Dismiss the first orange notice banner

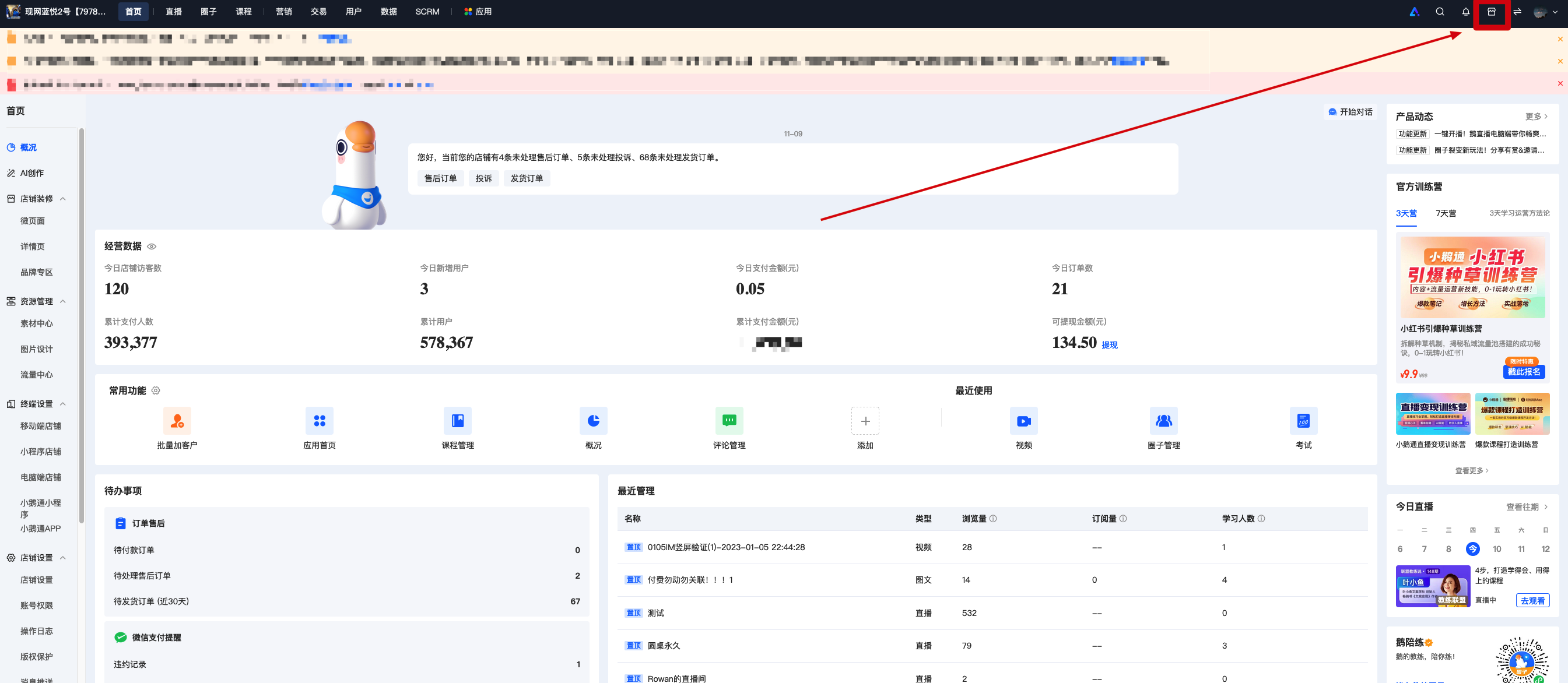(1560, 39)
